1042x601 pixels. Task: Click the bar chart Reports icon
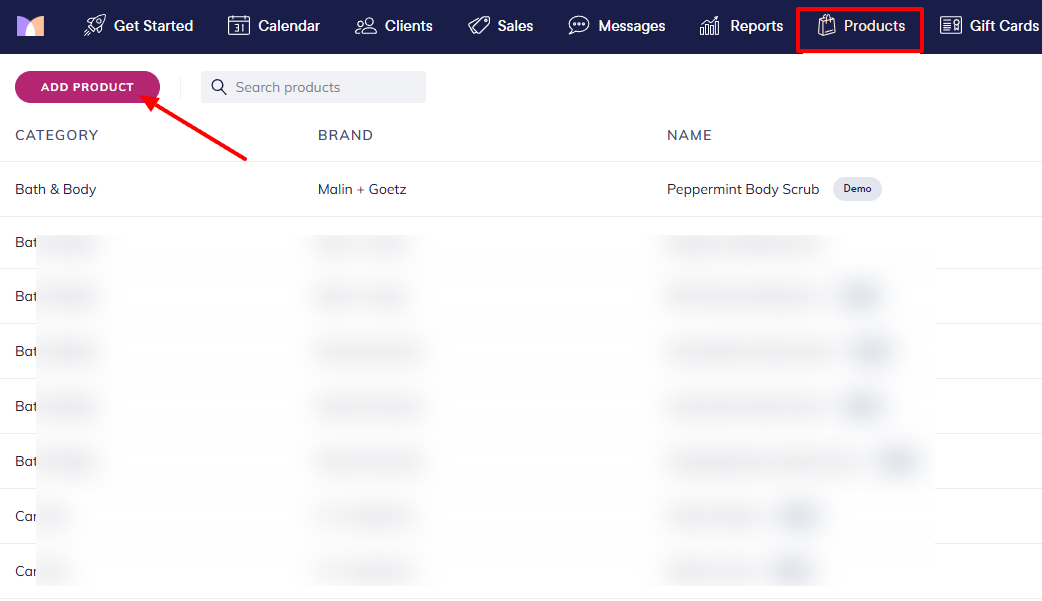(x=710, y=26)
